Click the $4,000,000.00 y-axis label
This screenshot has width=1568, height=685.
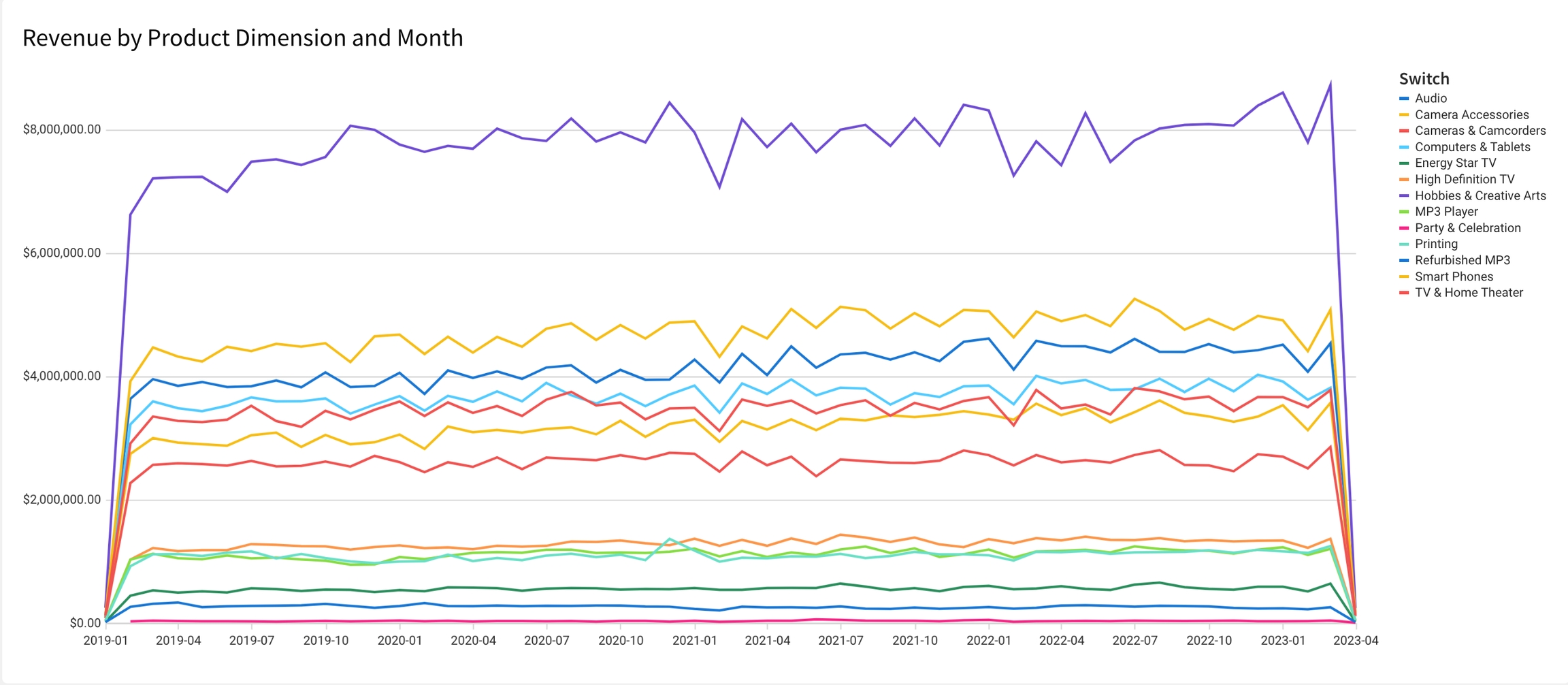(62, 377)
